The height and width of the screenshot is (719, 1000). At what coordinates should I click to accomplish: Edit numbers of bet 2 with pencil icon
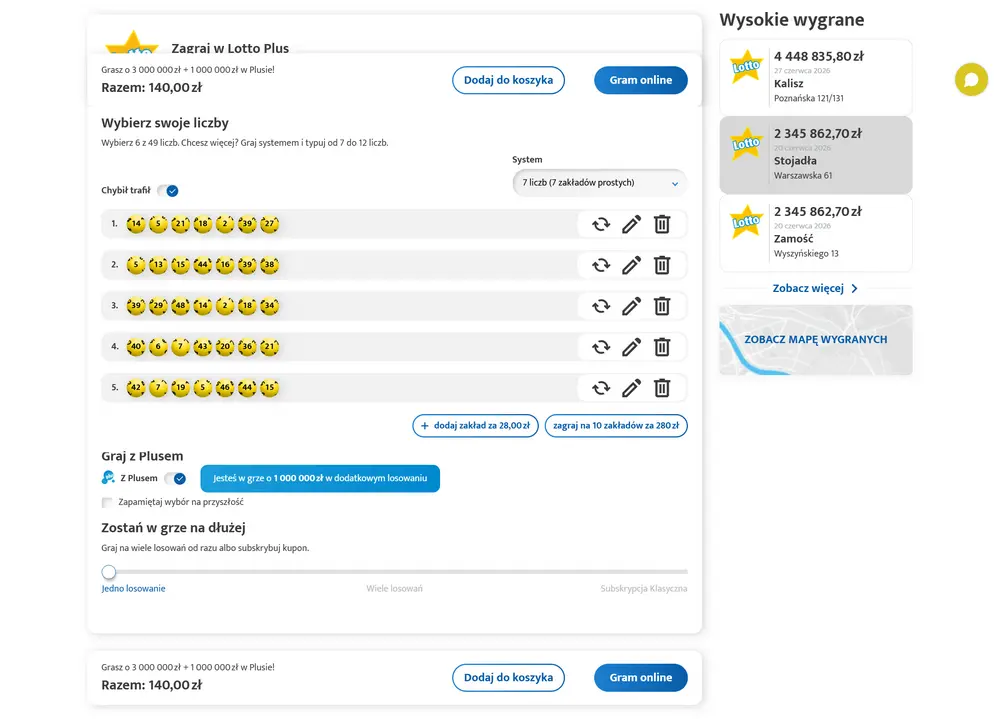tap(631, 265)
